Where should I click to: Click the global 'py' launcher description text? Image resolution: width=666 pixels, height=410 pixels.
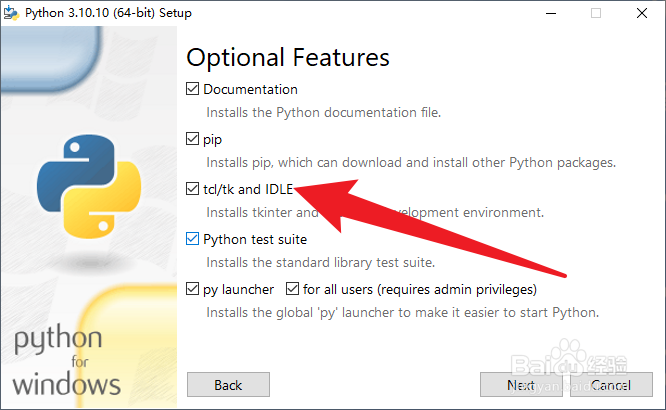tap(403, 313)
